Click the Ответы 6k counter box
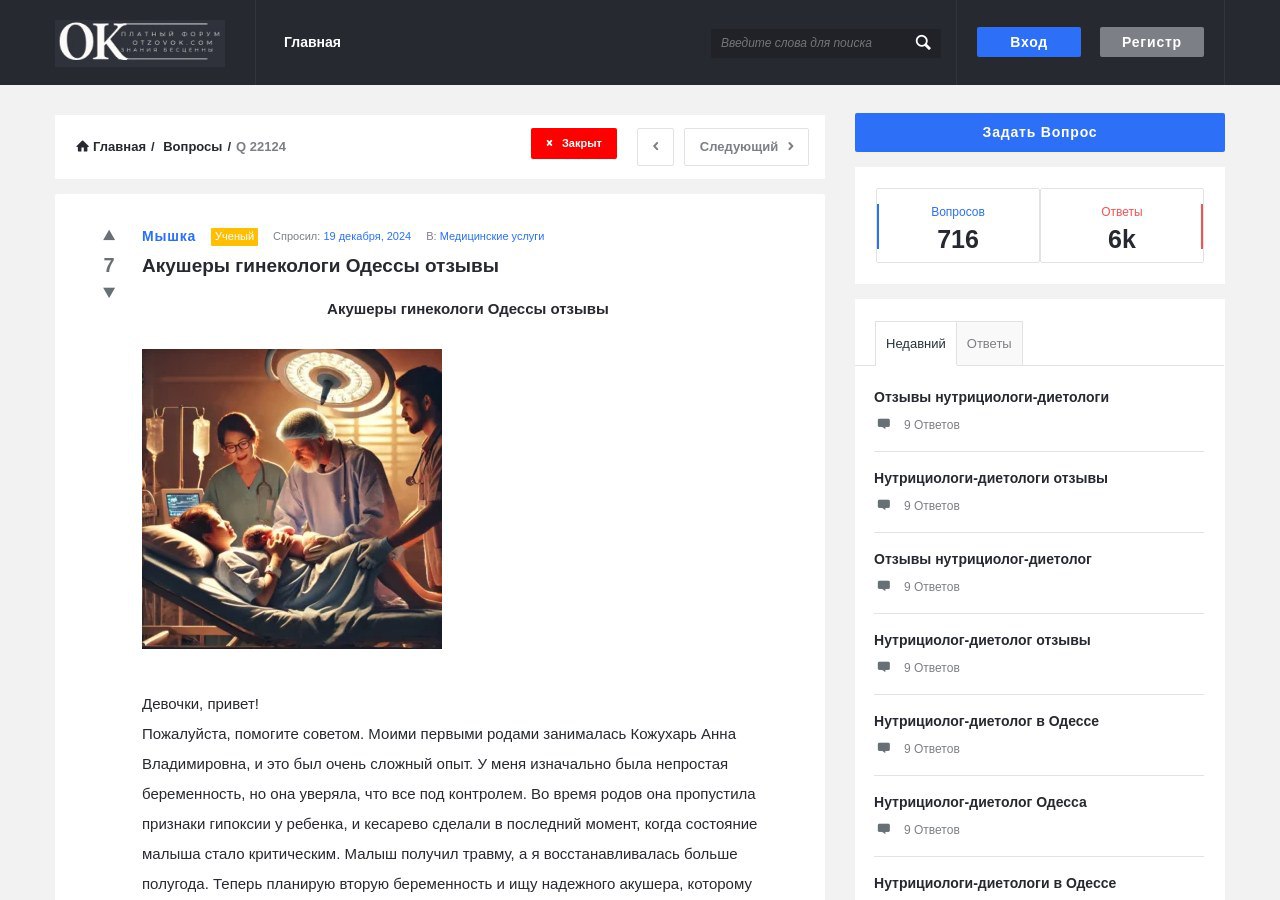The width and height of the screenshot is (1280, 900). coord(1122,226)
